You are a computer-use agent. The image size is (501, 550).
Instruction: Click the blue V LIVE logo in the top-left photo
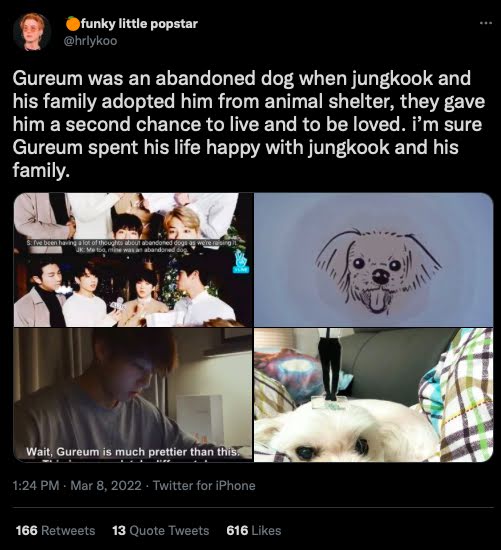click(x=241, y=263)
